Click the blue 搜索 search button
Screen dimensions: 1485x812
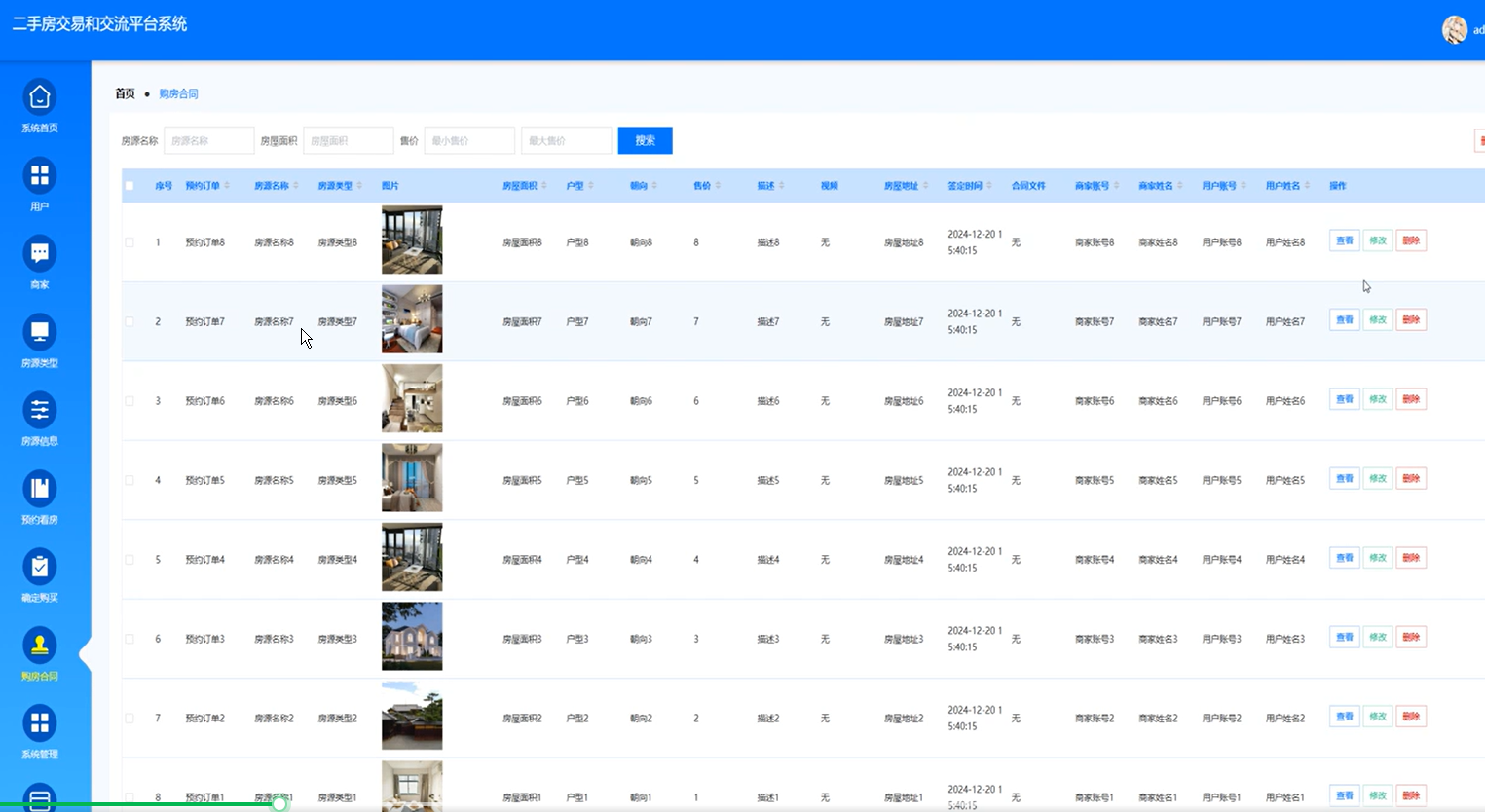645,140
